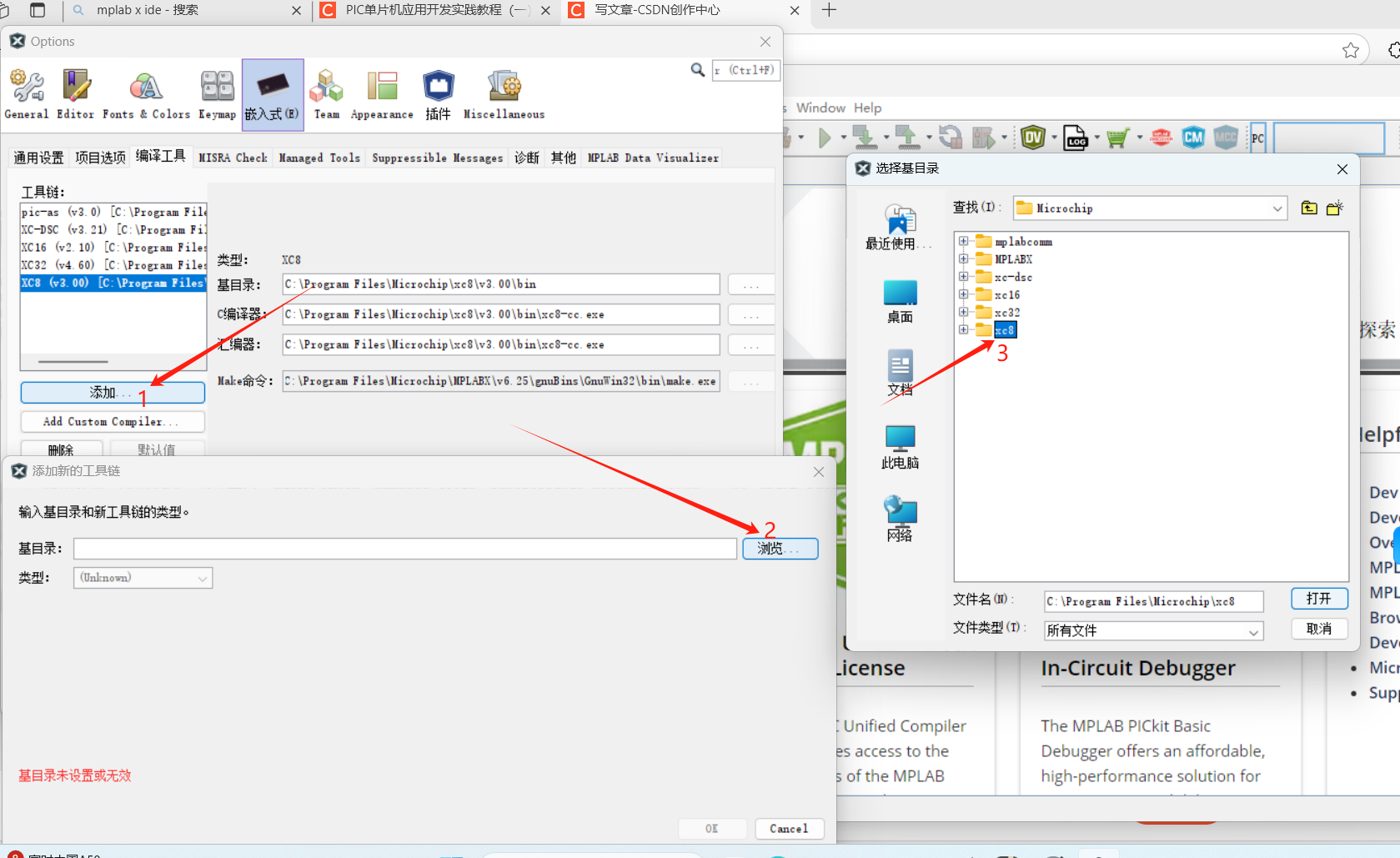1400x858 pixels.
Task: Select 此电脑 in the places sidebar
Action: click(900, 447)
